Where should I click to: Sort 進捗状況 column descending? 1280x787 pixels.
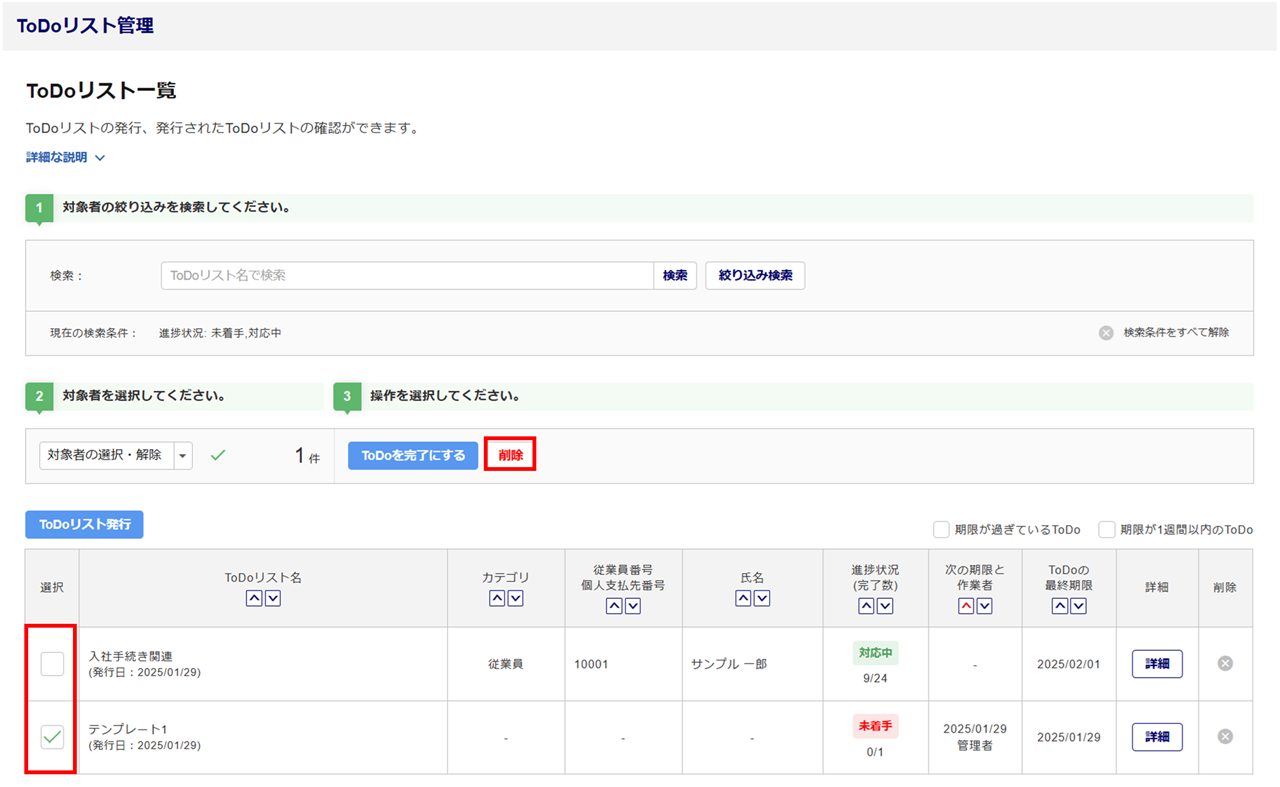coord(885,606)
